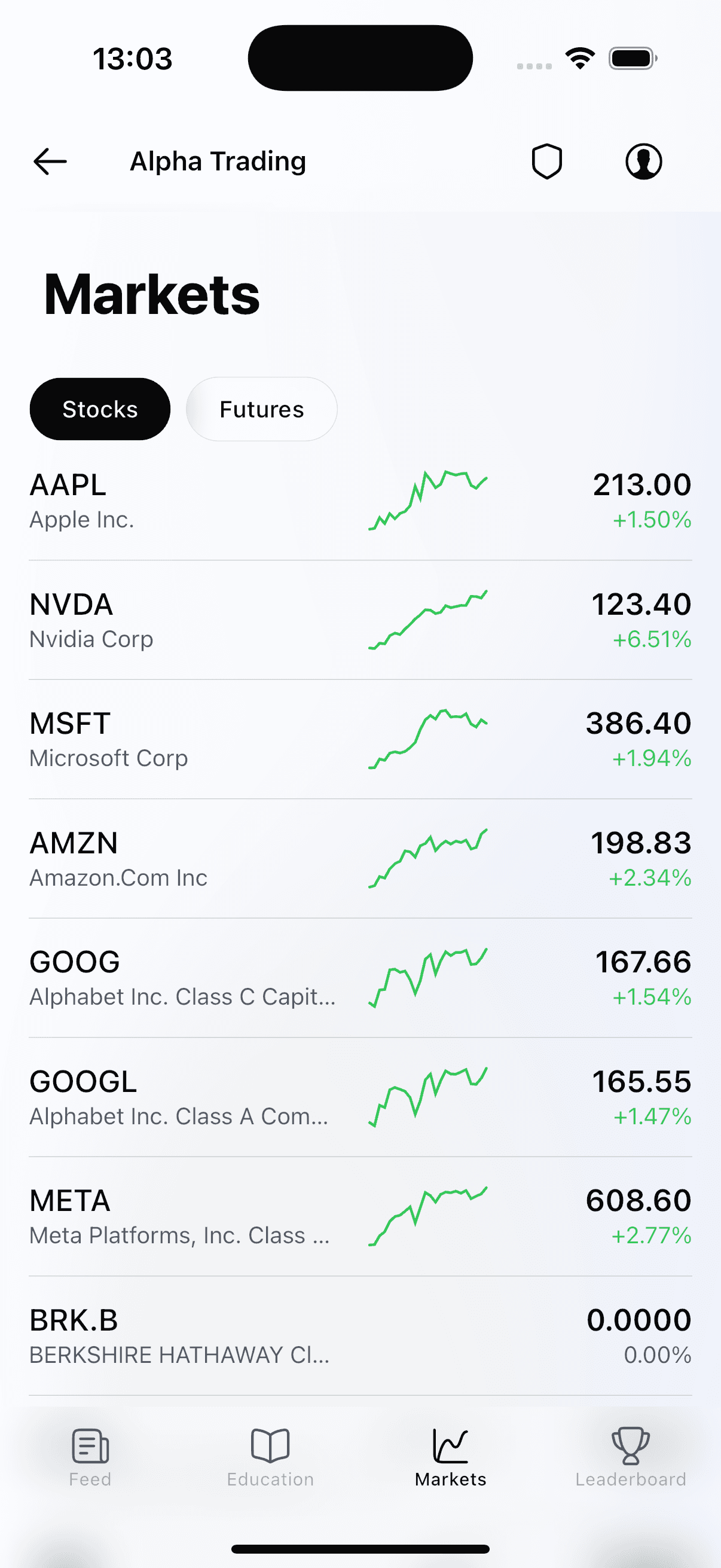
Task: Select the Stocks filter pill
Action: pyautogui.click(x=100, y=409)
